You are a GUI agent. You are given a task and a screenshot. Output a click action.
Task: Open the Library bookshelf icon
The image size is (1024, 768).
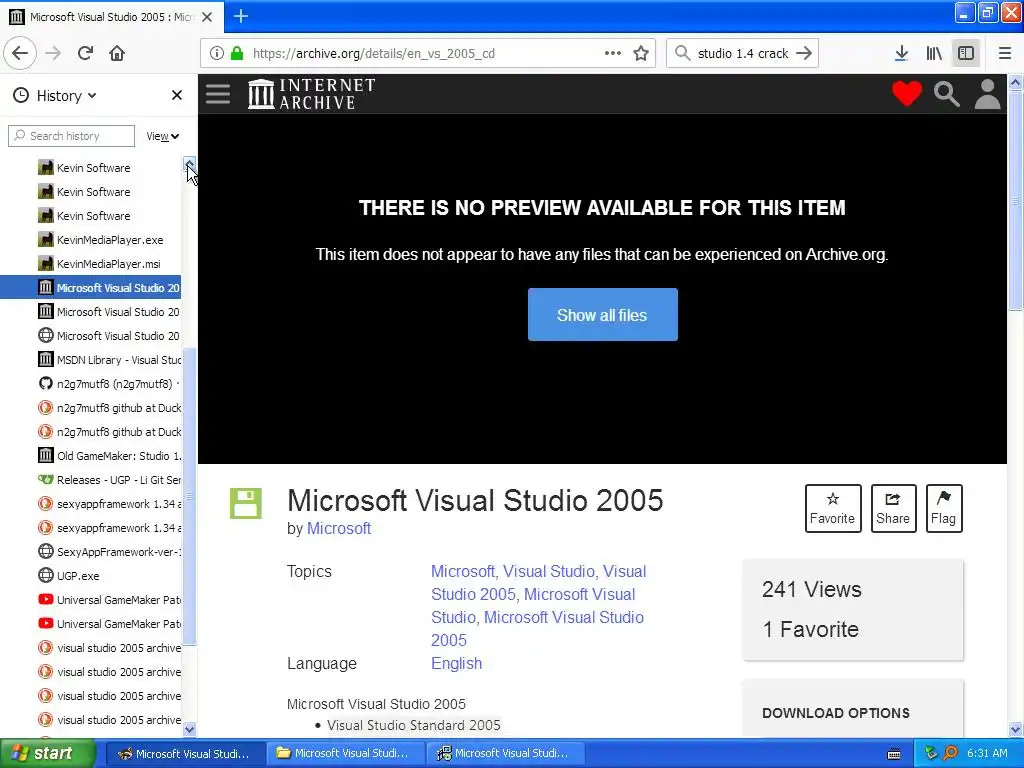pos(934,54)
